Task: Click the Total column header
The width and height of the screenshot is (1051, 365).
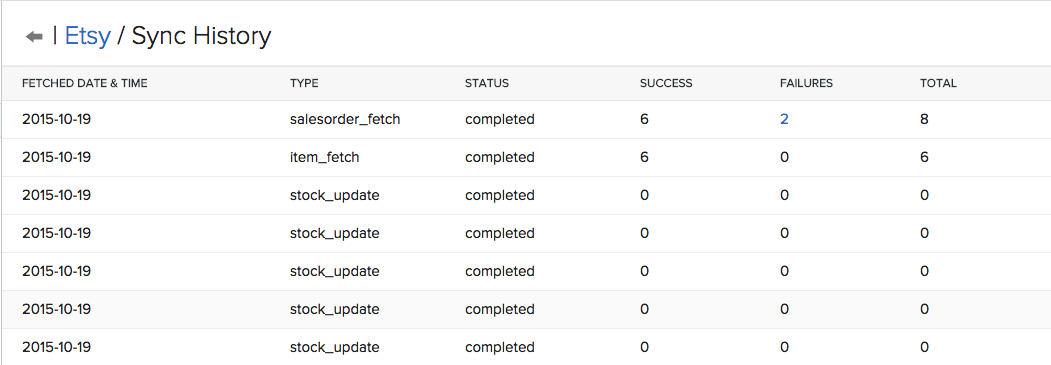Action: (938, 84)
